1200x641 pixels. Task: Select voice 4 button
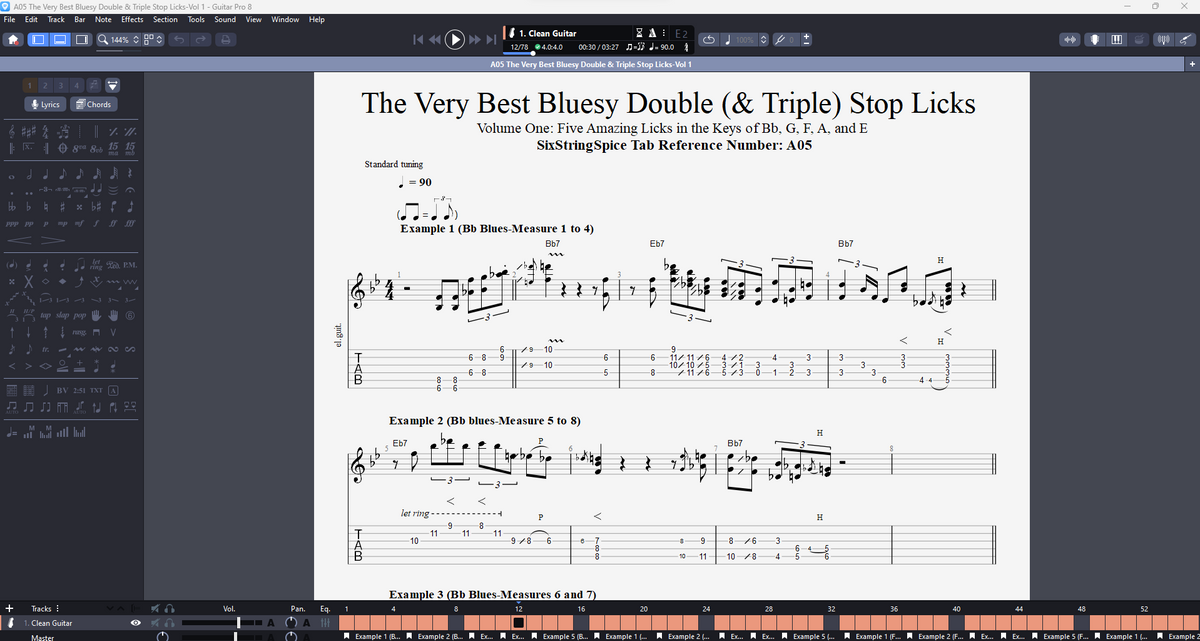point(75,85)
